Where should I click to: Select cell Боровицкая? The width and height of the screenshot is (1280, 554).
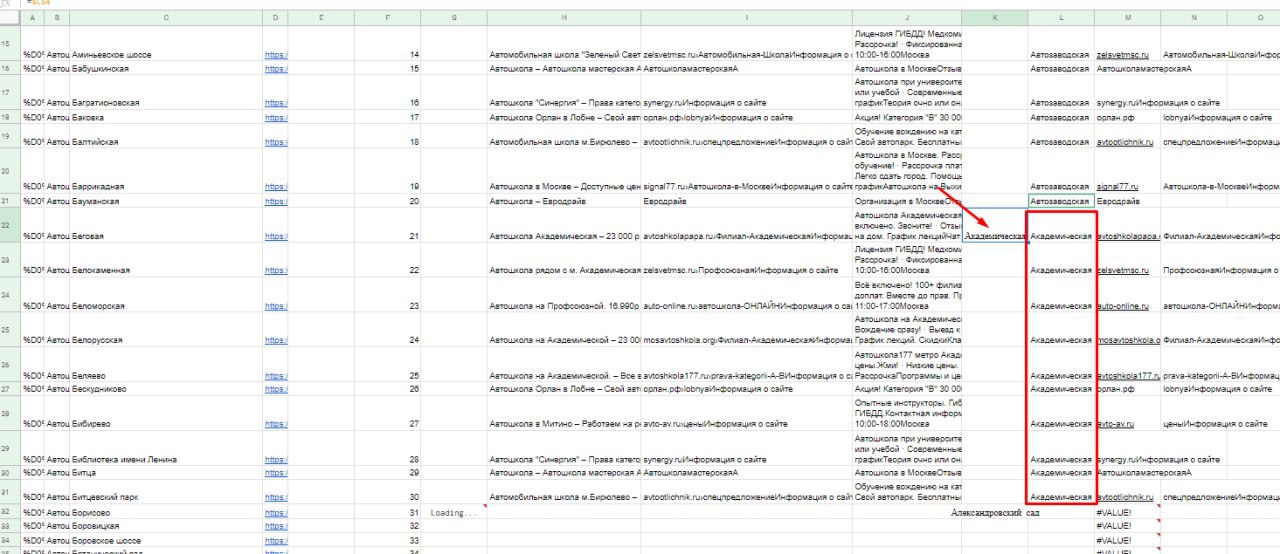[166, 526]
